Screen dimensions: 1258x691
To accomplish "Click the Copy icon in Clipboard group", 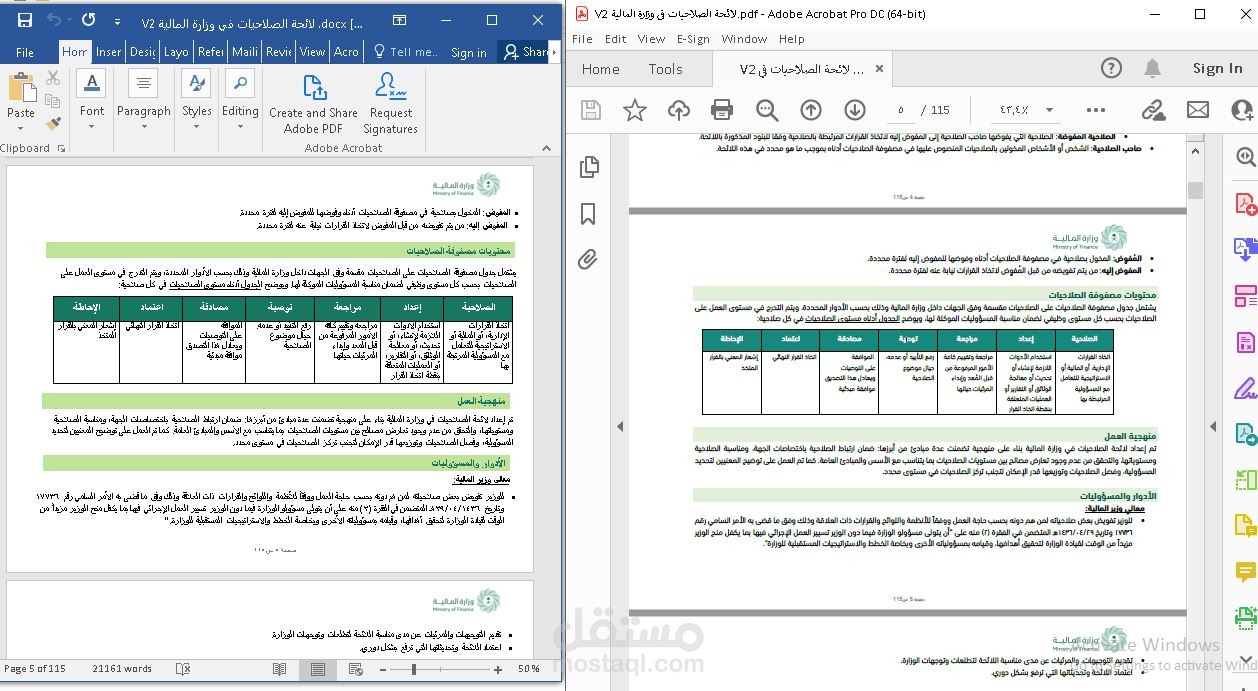I will point(53,101).
